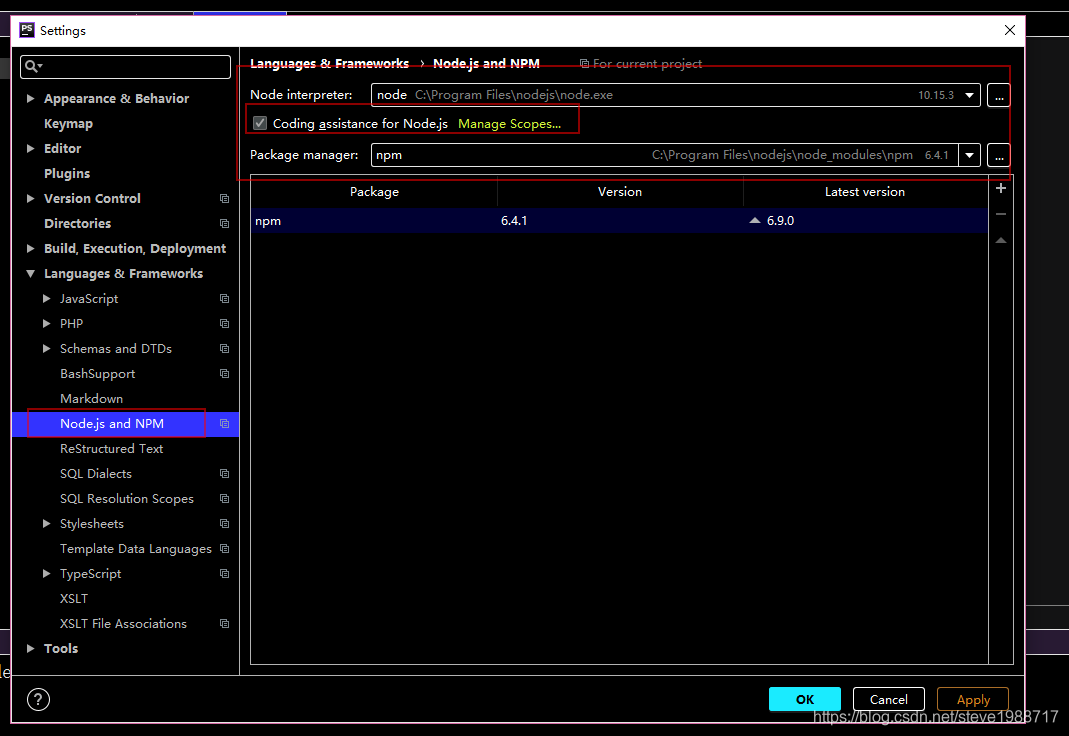Click the PhpStorm logo in title bar
Screen dimensions: 1069x736
pyautogui.click(x=27, y=30)
